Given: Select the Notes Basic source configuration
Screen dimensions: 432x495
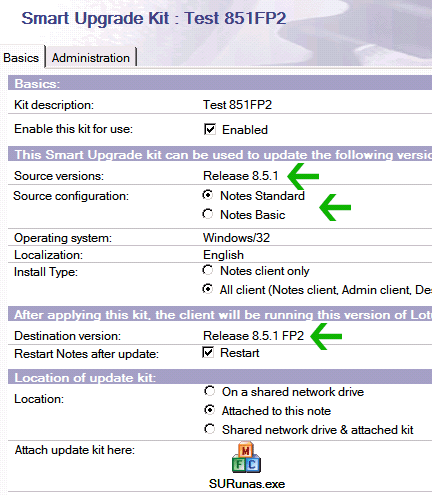Looking at the screenshot, I should (x=208, y=214).
